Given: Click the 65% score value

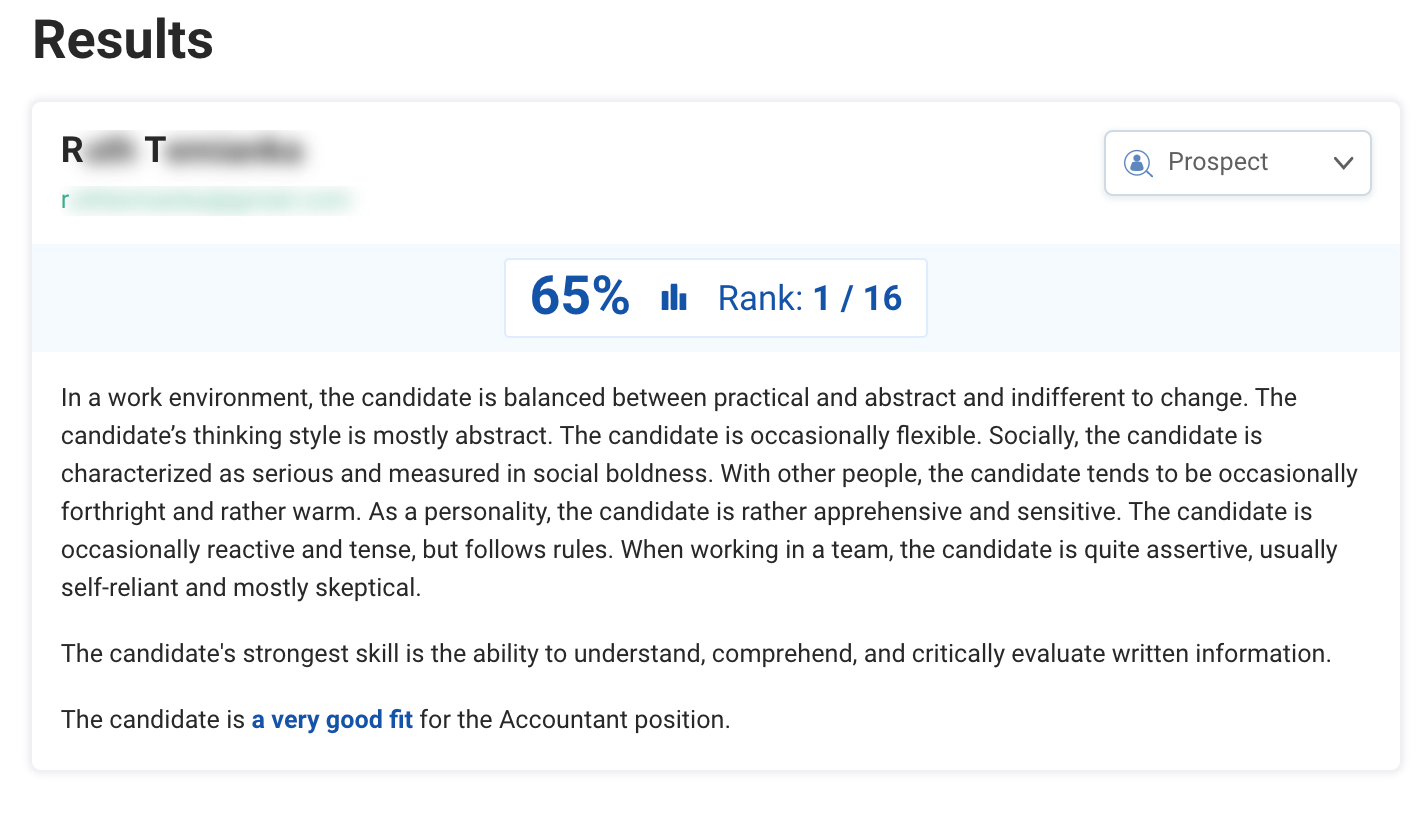Looking at the screenshot, I should tap(580, 297).
